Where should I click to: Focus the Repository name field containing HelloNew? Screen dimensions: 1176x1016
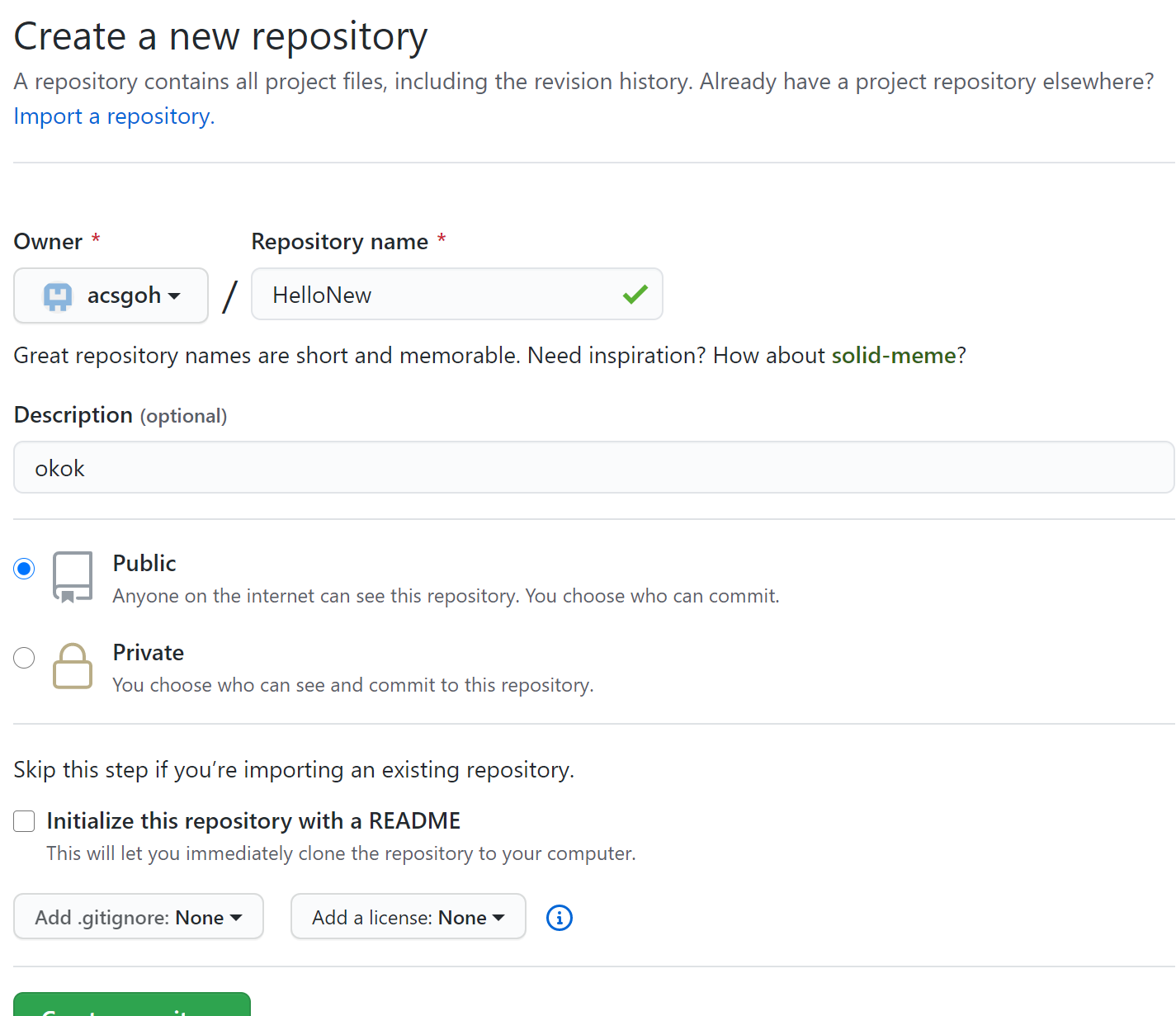(457, 294)
